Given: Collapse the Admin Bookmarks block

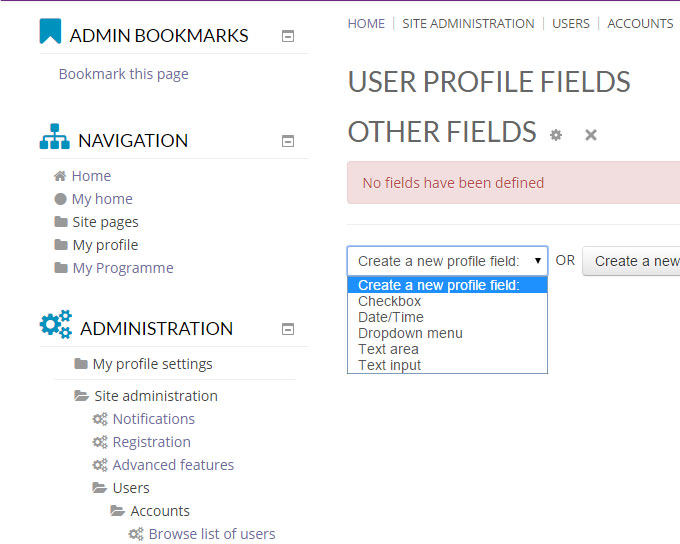Looking at the screenshot, I should tap(288, 36).
